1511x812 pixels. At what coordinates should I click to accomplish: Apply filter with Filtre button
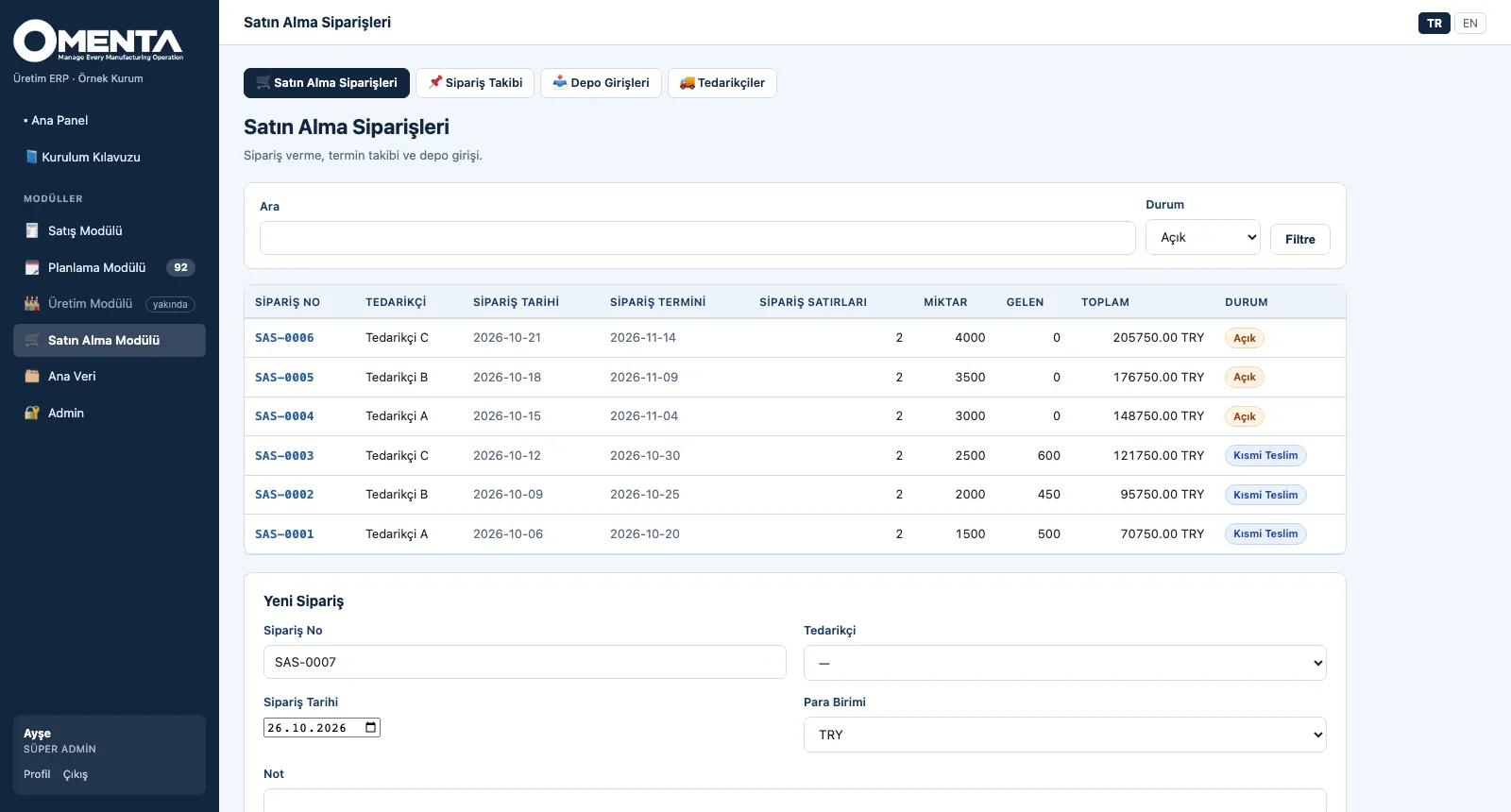tap(1300, 239)
